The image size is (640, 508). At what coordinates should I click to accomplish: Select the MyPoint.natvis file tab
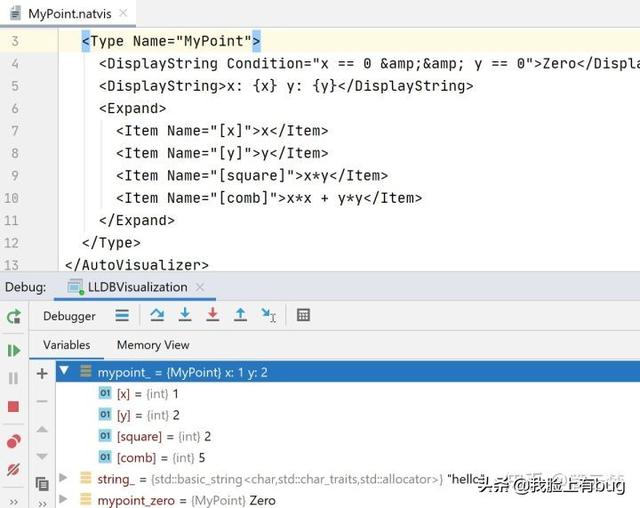click(68, 13)
